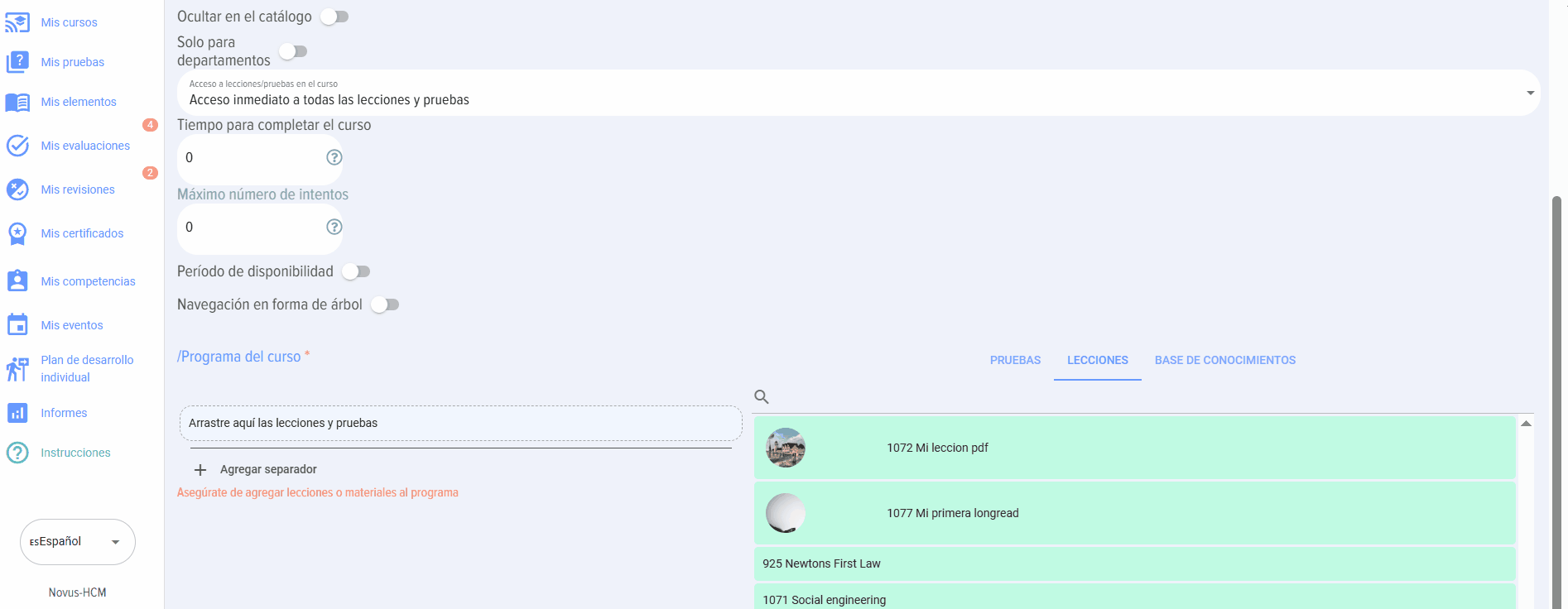
Task: Open Mis pruebas via its question-mark icon
Action: point(17,62)
